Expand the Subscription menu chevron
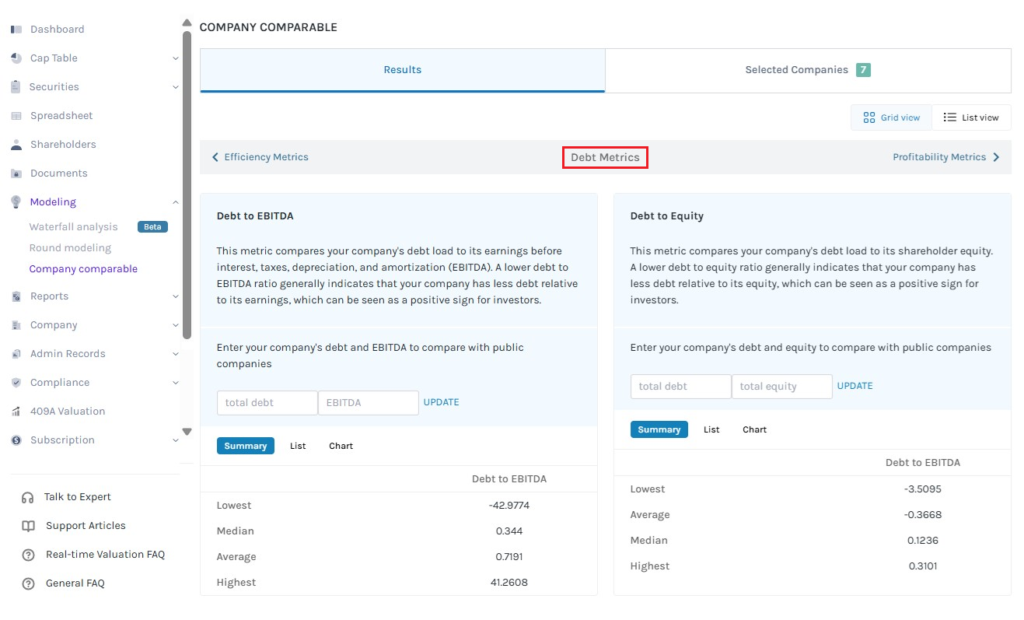Viewport: 1024px width, 620px height. coord(175,440)
